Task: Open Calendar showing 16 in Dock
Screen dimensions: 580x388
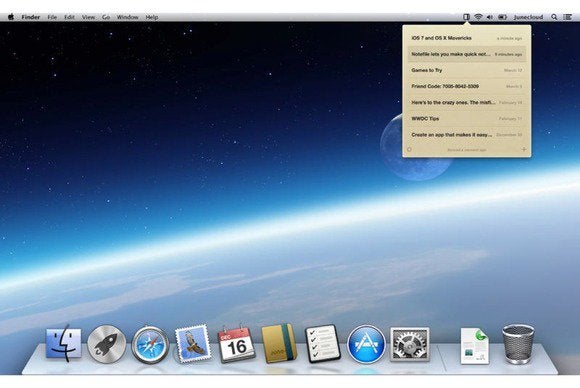Action: pos(237,344)
